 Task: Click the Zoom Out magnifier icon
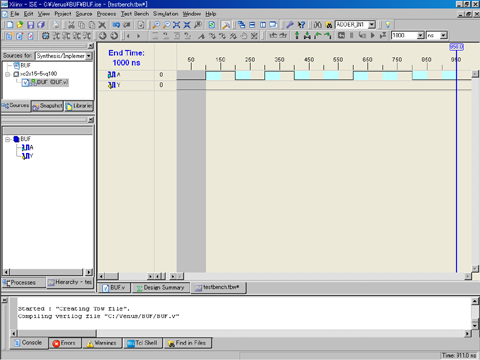click(166, 25)
